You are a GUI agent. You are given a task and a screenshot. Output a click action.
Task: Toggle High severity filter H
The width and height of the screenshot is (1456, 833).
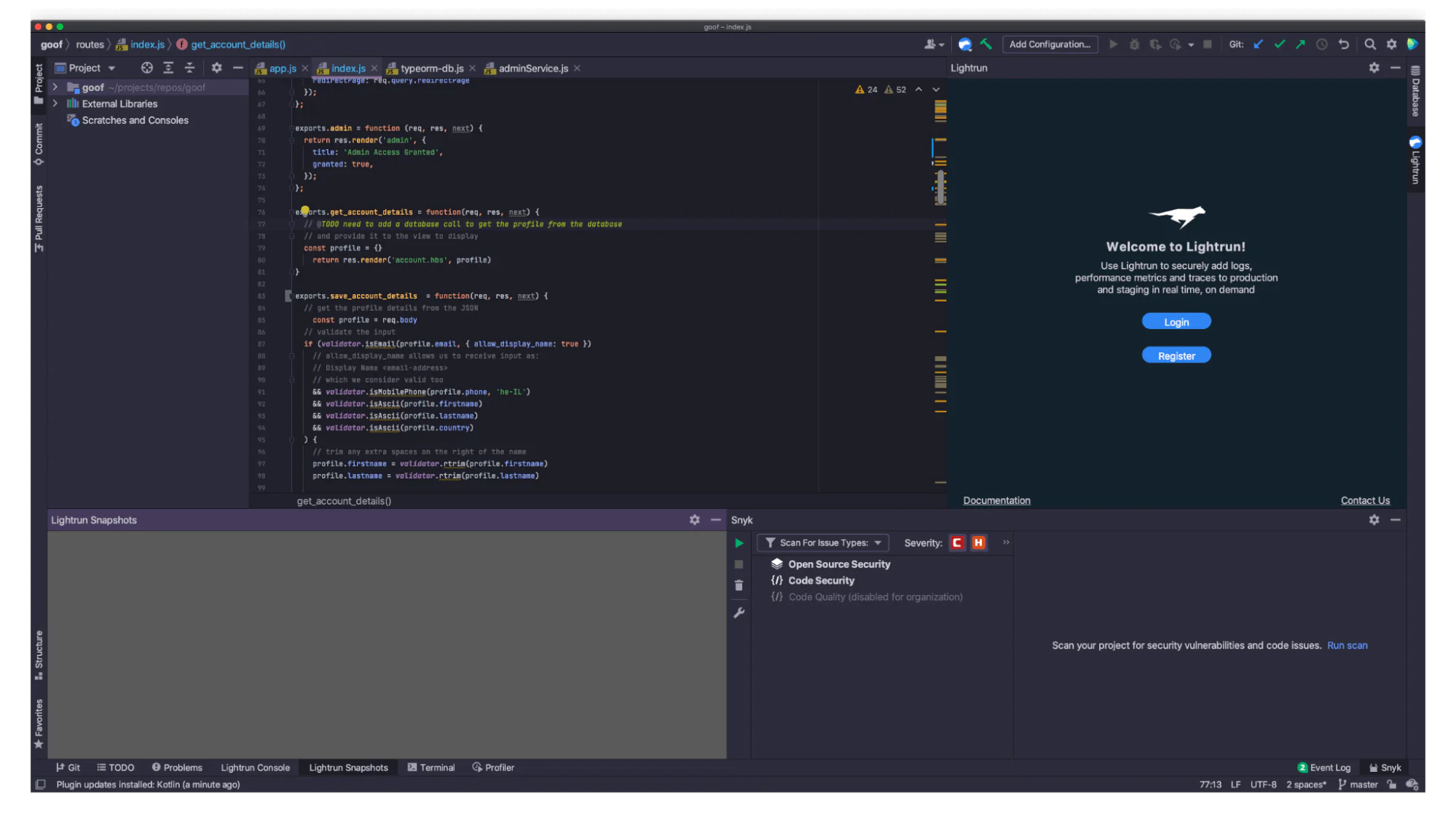pos(979,542)
